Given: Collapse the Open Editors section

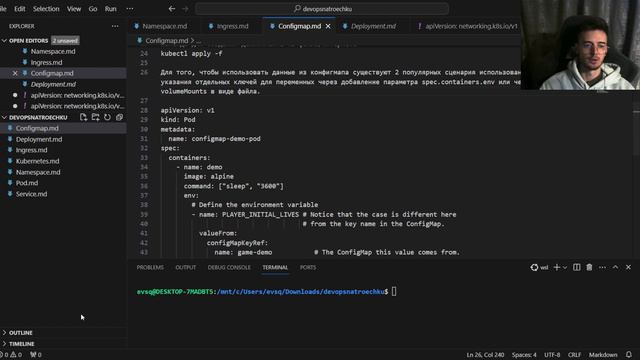Looking at the screenshot, I should coord(4,40).
